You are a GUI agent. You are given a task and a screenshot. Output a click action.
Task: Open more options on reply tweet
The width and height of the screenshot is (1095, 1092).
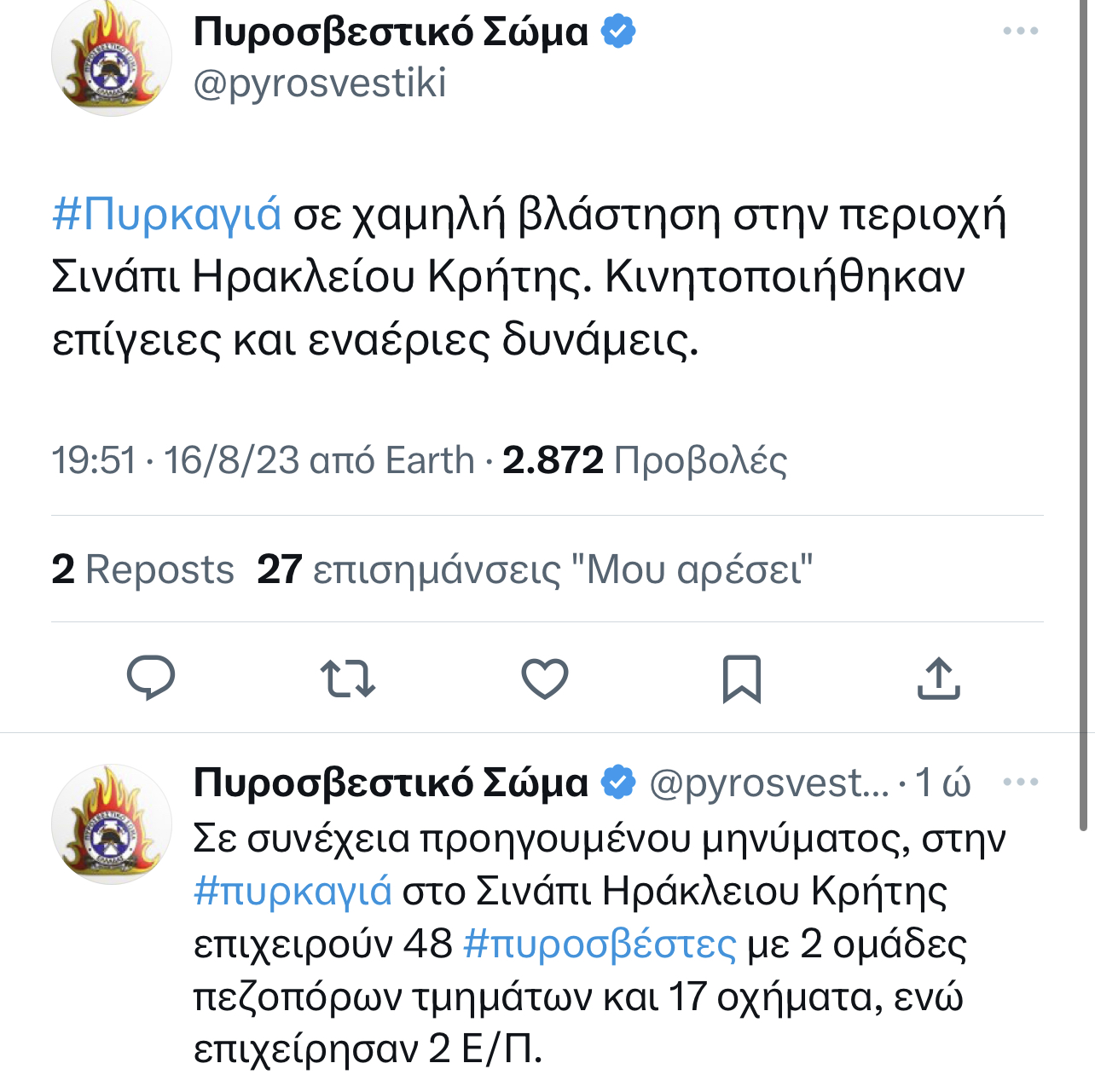[1021, 782]
